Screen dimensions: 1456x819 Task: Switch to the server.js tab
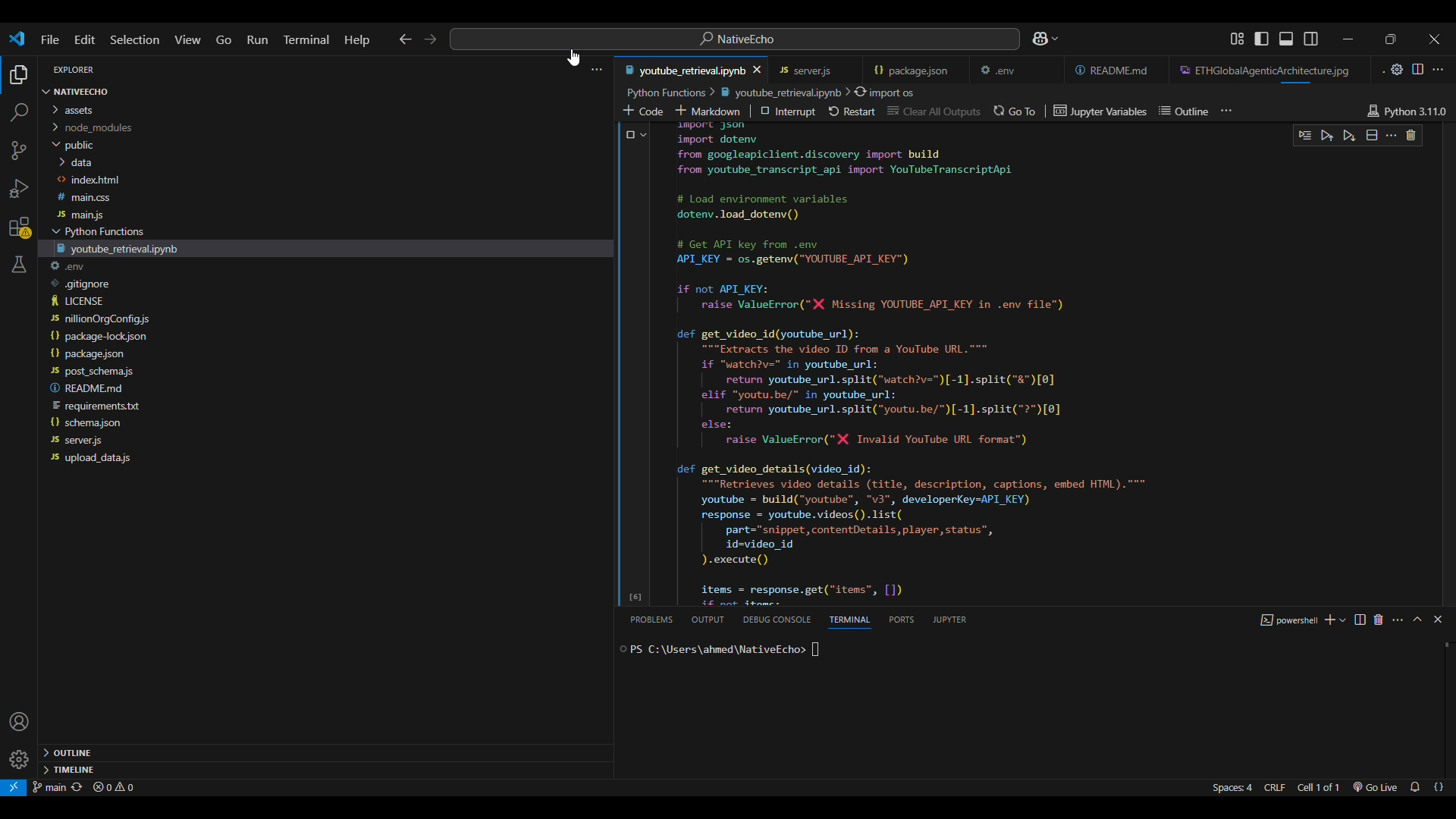tap(811, 71)
